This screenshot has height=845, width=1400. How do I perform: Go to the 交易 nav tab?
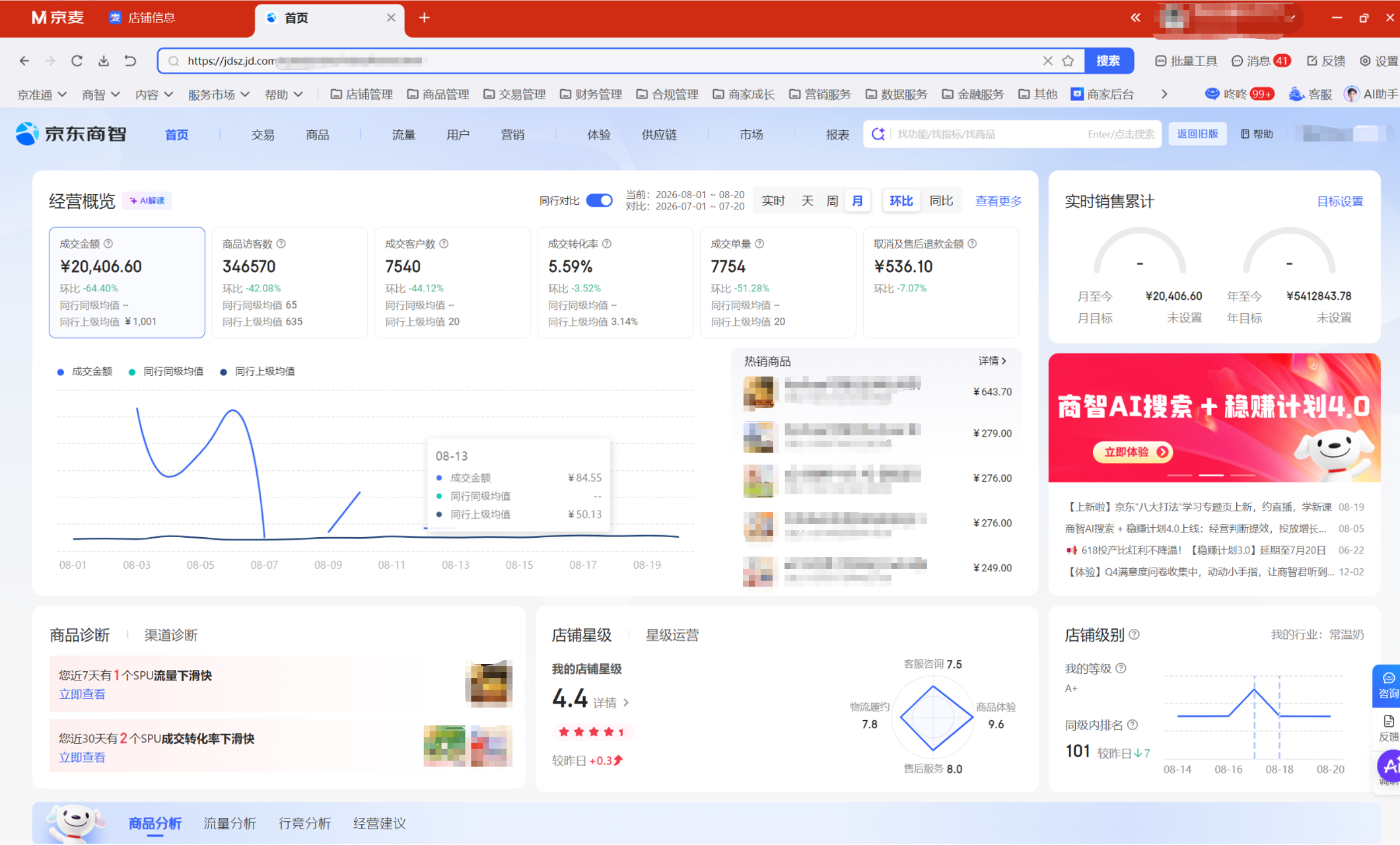(x=262, y=135)
